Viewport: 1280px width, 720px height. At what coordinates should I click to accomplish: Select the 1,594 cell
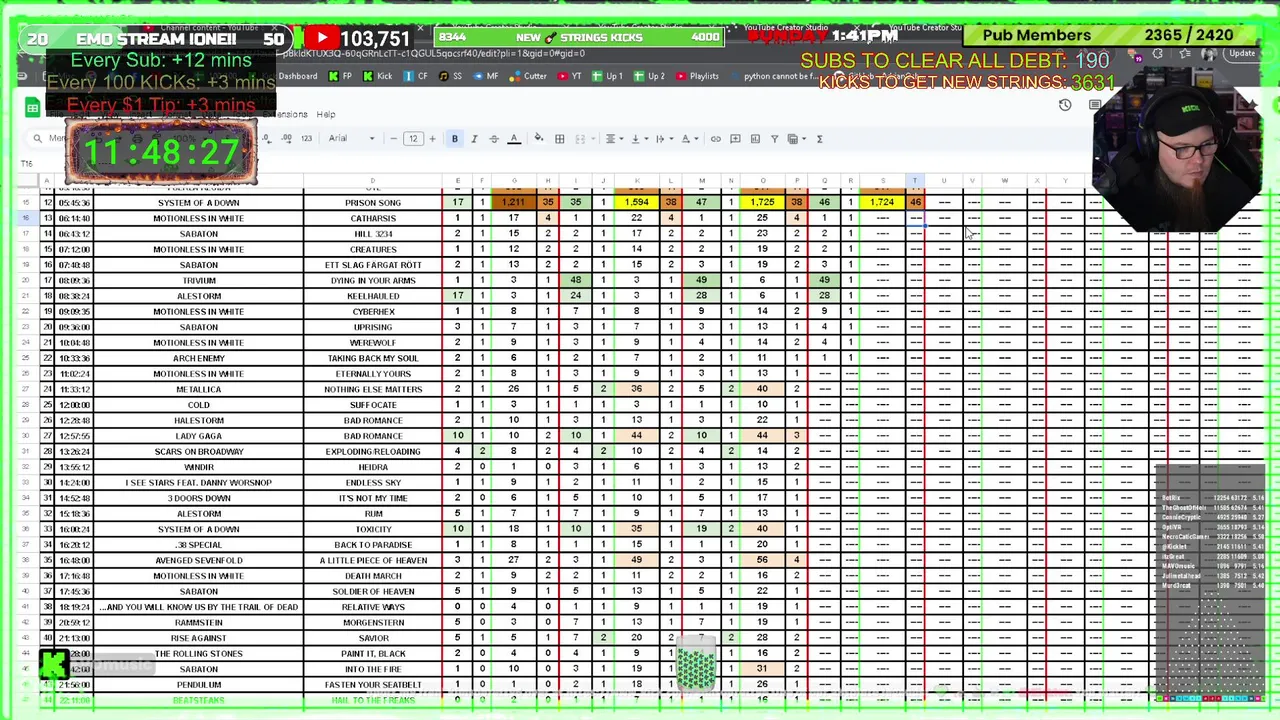coord(636,202)
